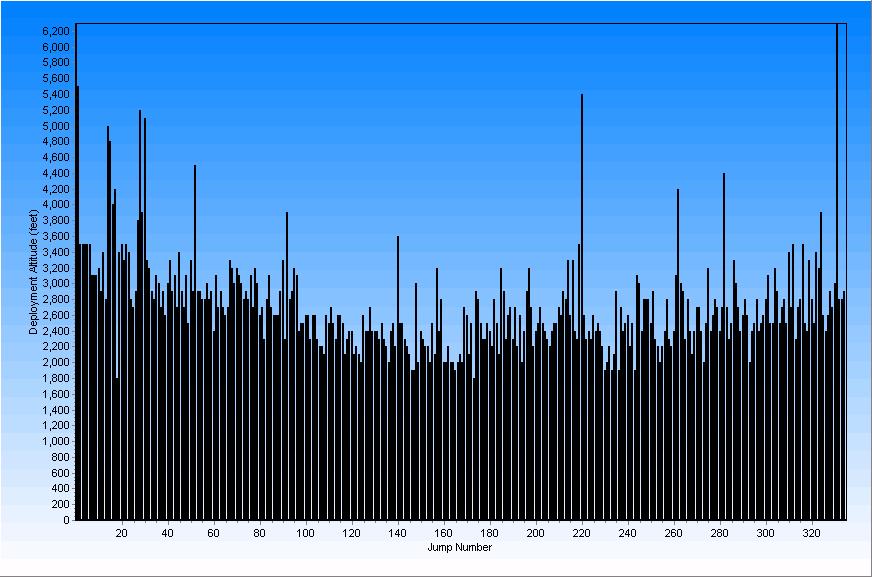Click the 1,000 altitude tick label
This screenshot has width=872, height=577.
(56, 441)
